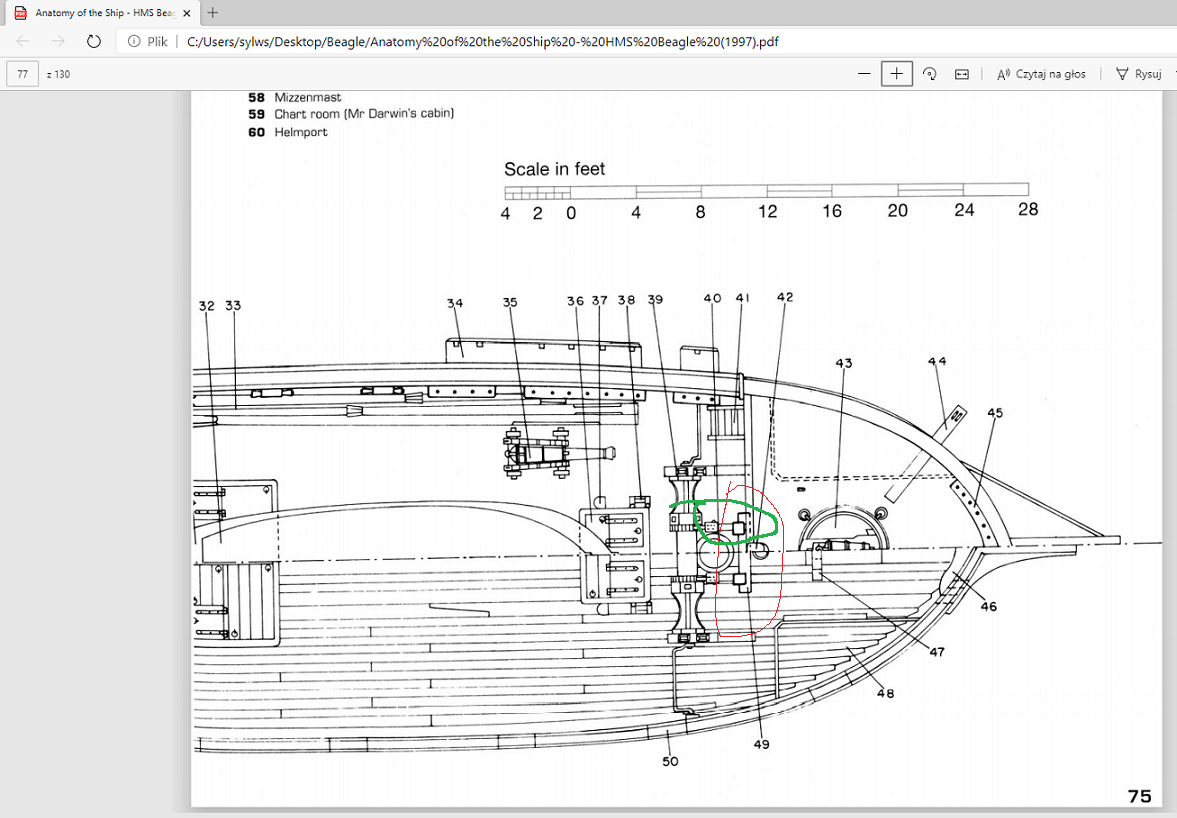Screen dimensions: 1177x818
Task: Reload the page with refresh icon
Action: tap(93, 41)
